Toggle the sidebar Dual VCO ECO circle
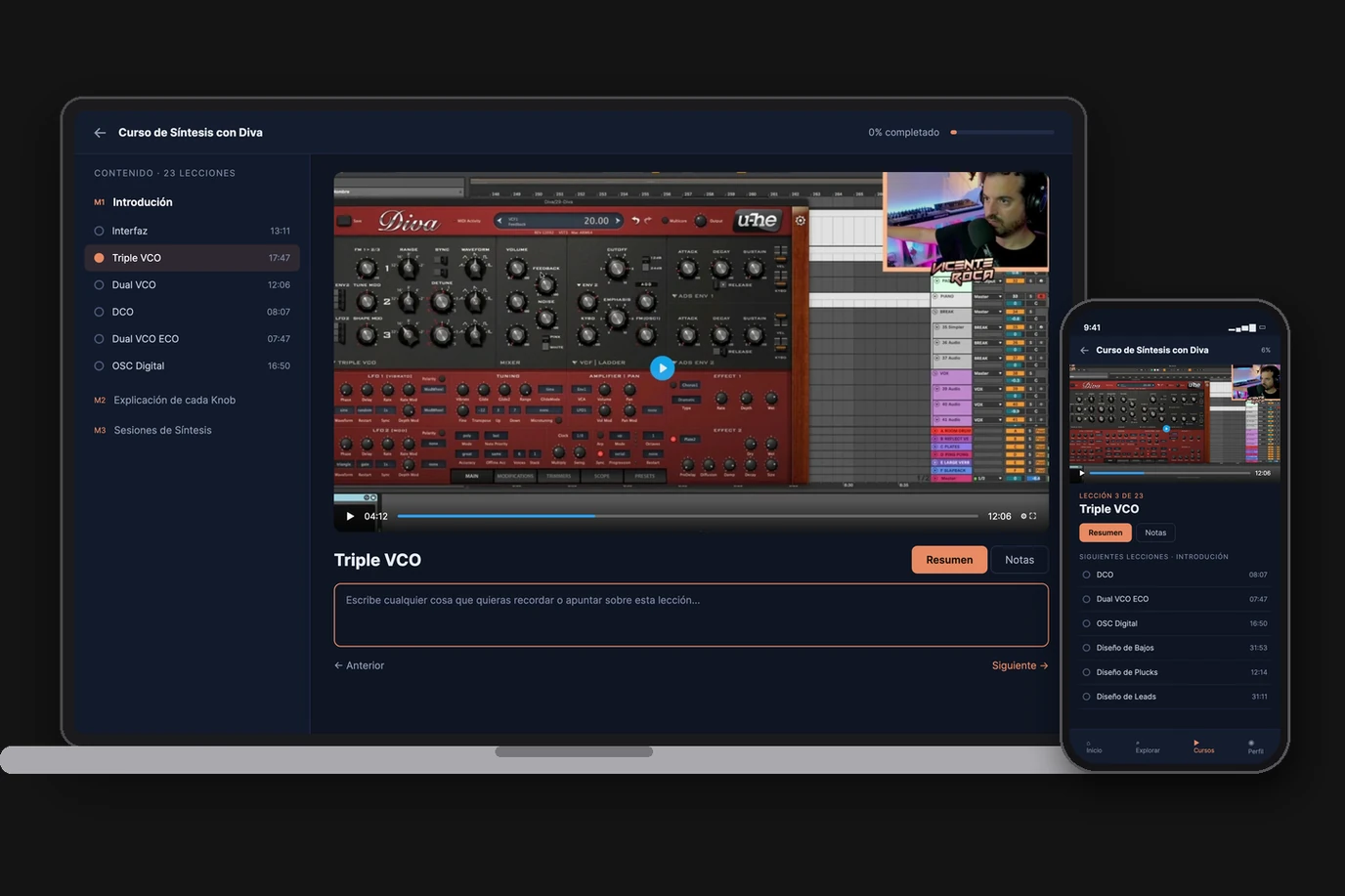The image size is (1345, 896). point(99,339)
